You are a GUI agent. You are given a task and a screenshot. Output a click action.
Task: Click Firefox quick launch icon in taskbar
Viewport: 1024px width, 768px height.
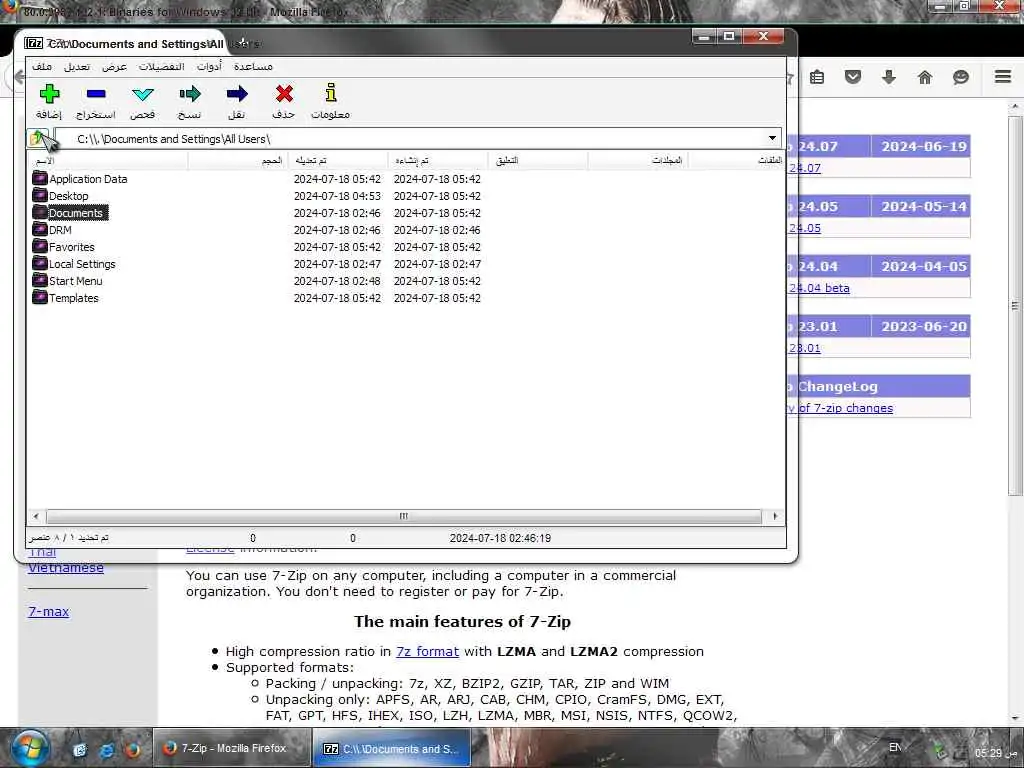pos(133,750)
